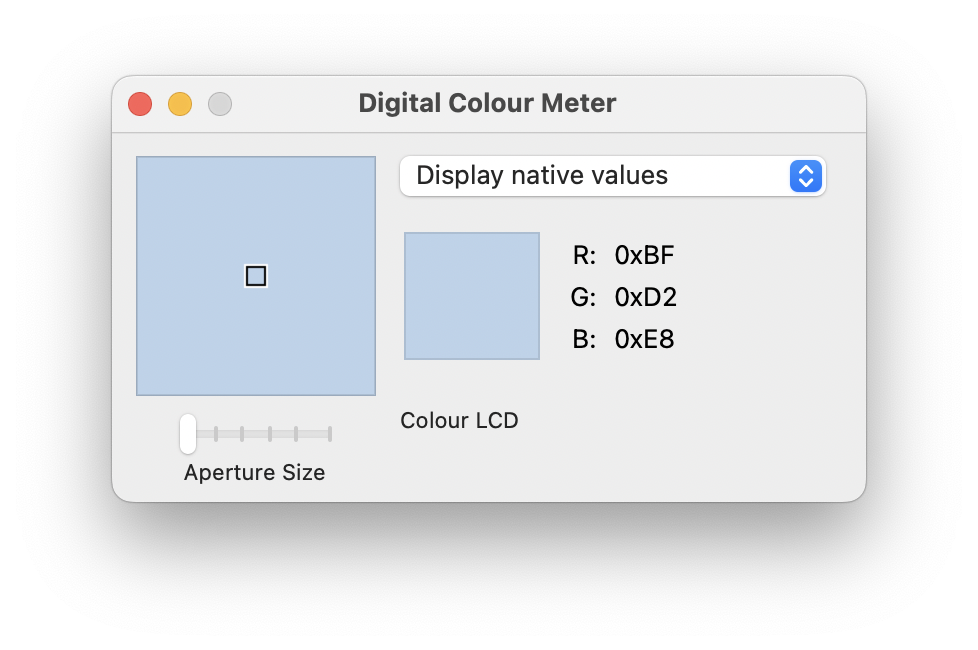Click the blue up-down chevron icon
The width and height of the screenshot is (978, 650).
tap(806, 176)
